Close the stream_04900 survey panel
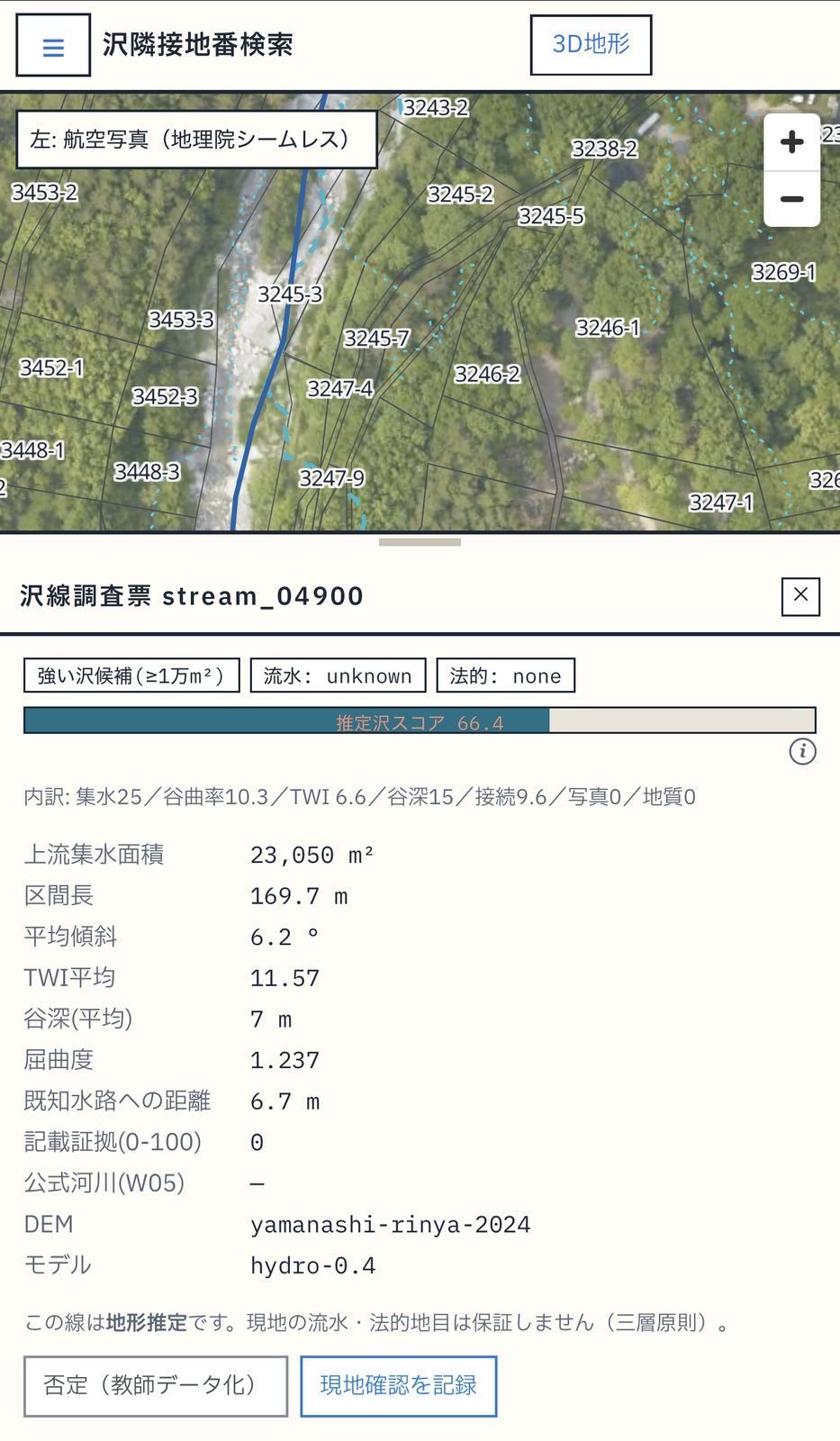840x1441 pixels. [800, 595]
